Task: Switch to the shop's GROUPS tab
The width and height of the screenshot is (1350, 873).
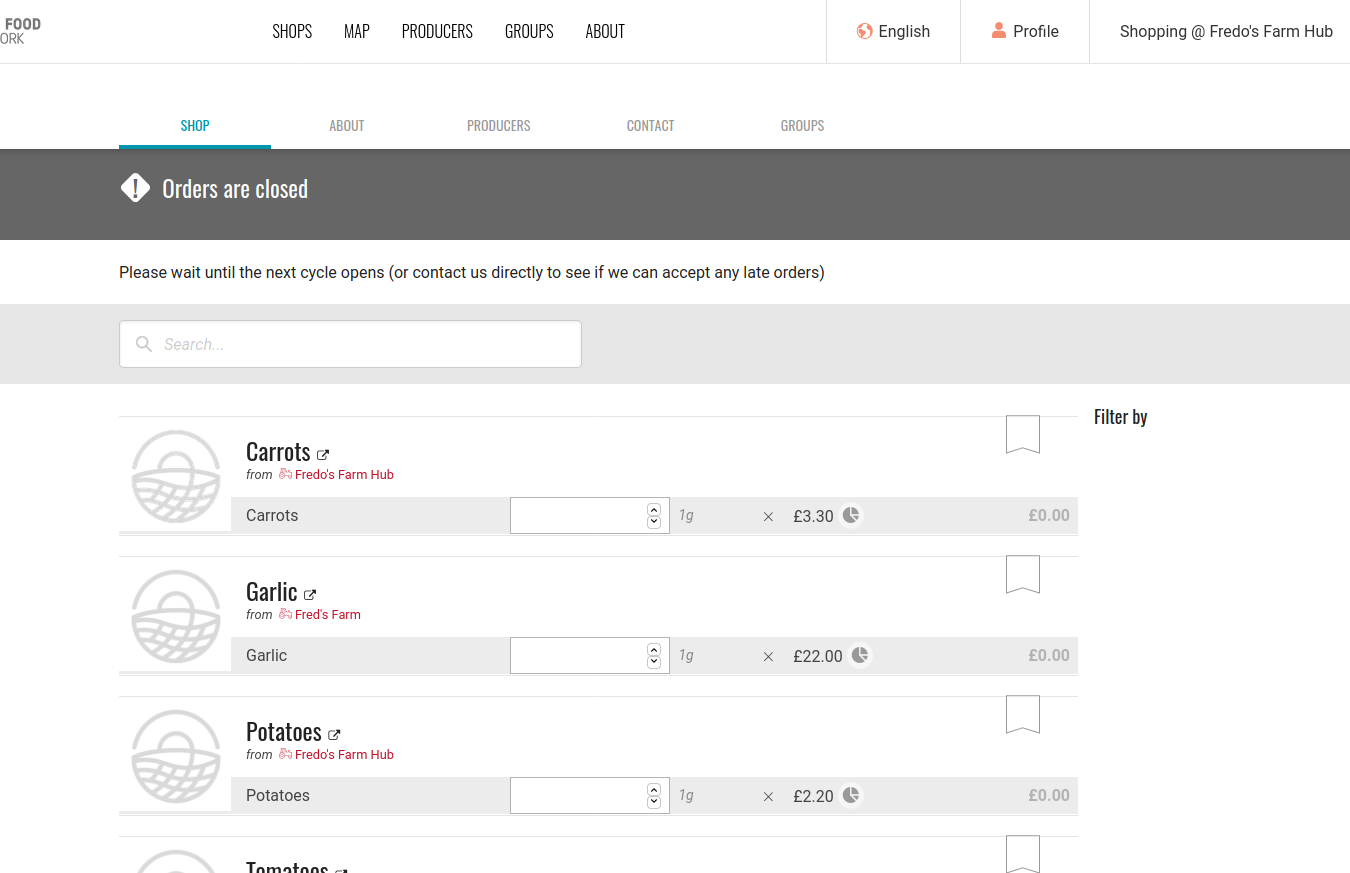Action: pos(803,126)
